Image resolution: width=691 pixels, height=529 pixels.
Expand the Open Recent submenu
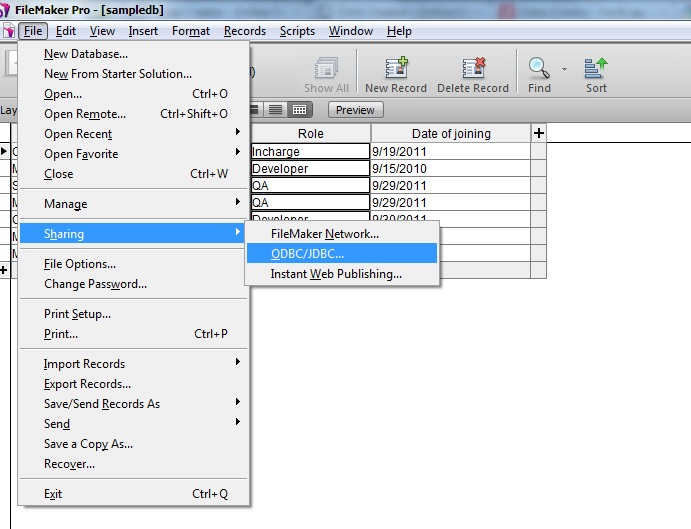click(x=134, y=134)
